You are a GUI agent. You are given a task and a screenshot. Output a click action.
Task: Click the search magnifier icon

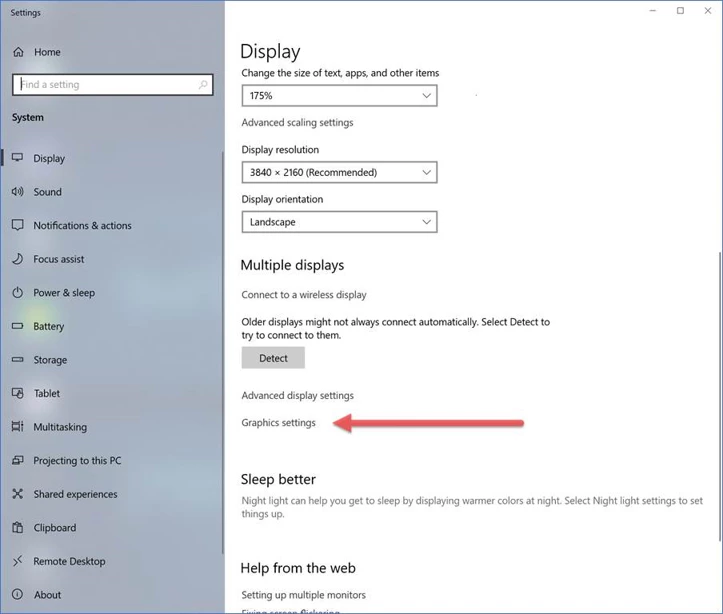click(x=203, y=84)
